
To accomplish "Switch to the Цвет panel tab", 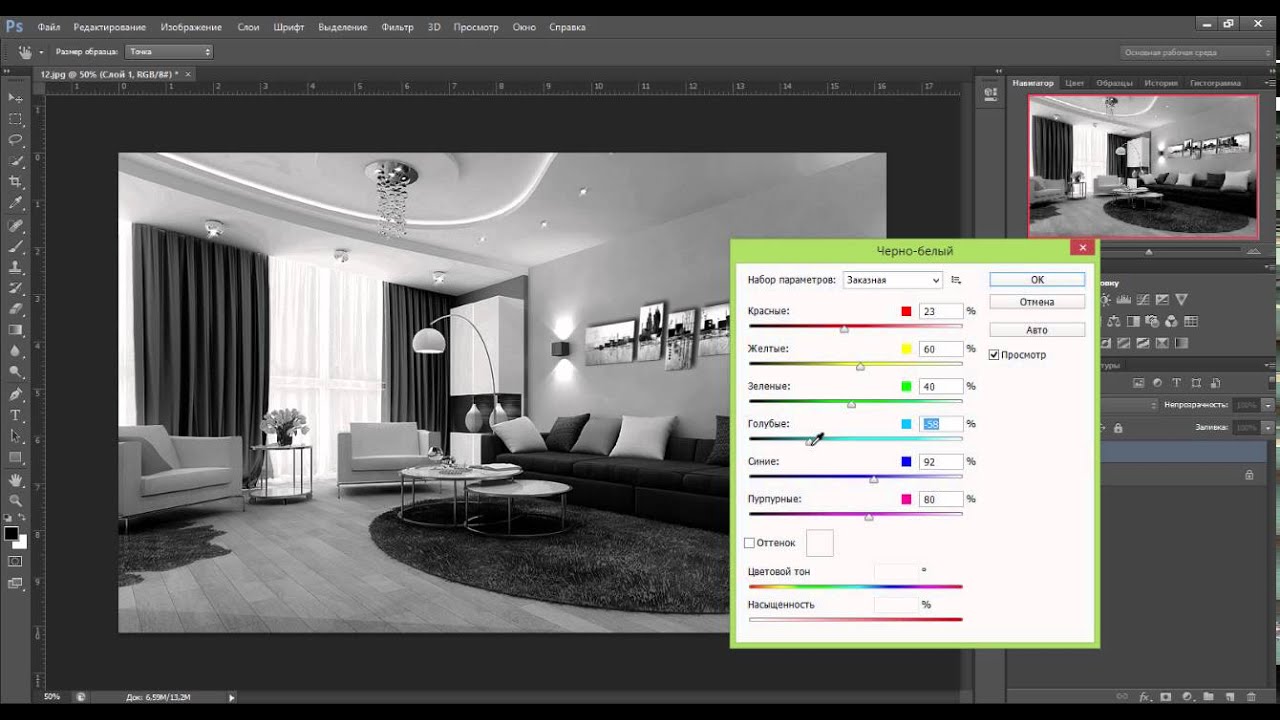I will coord(1075,83).
